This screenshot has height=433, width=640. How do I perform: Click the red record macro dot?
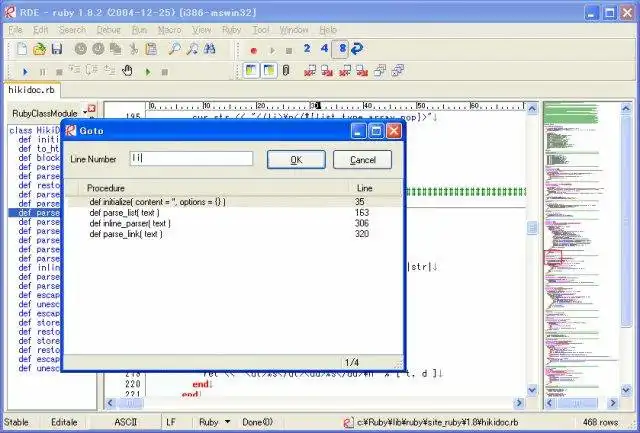click(x=253, y=51)
